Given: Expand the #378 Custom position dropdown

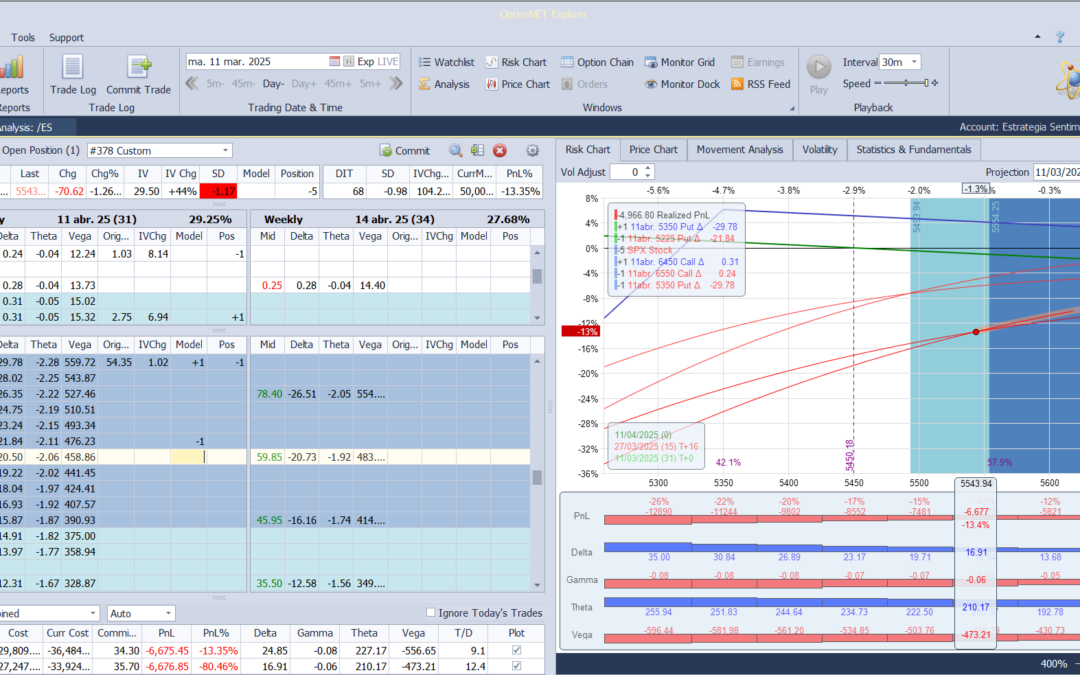Looking at the screenshot, I should point(225,150).
